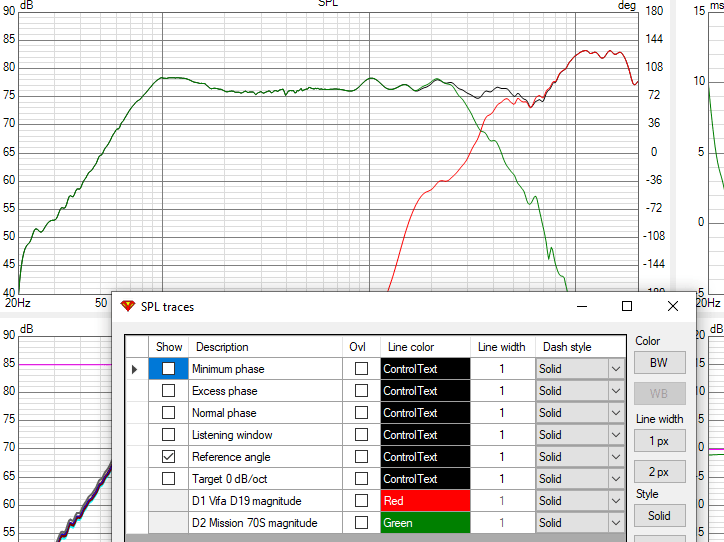
Task: Minimize the SPL traces window
Action: pos(582,306)
